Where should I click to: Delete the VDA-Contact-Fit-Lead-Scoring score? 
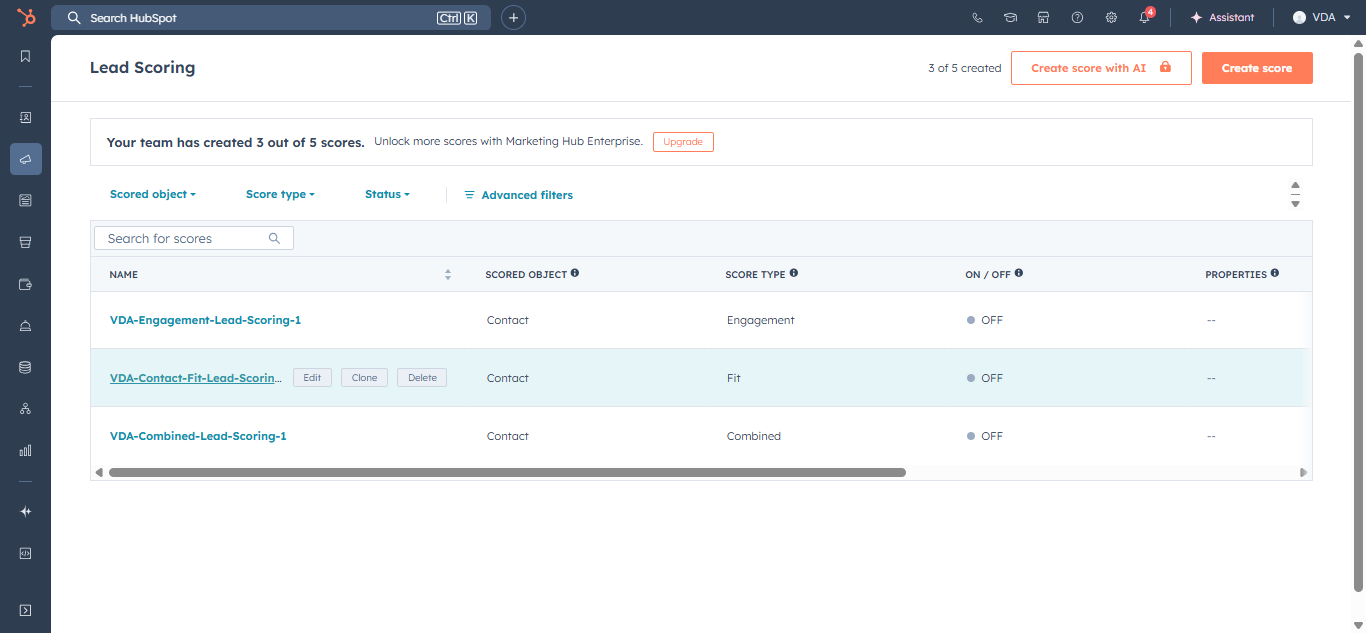422,378
